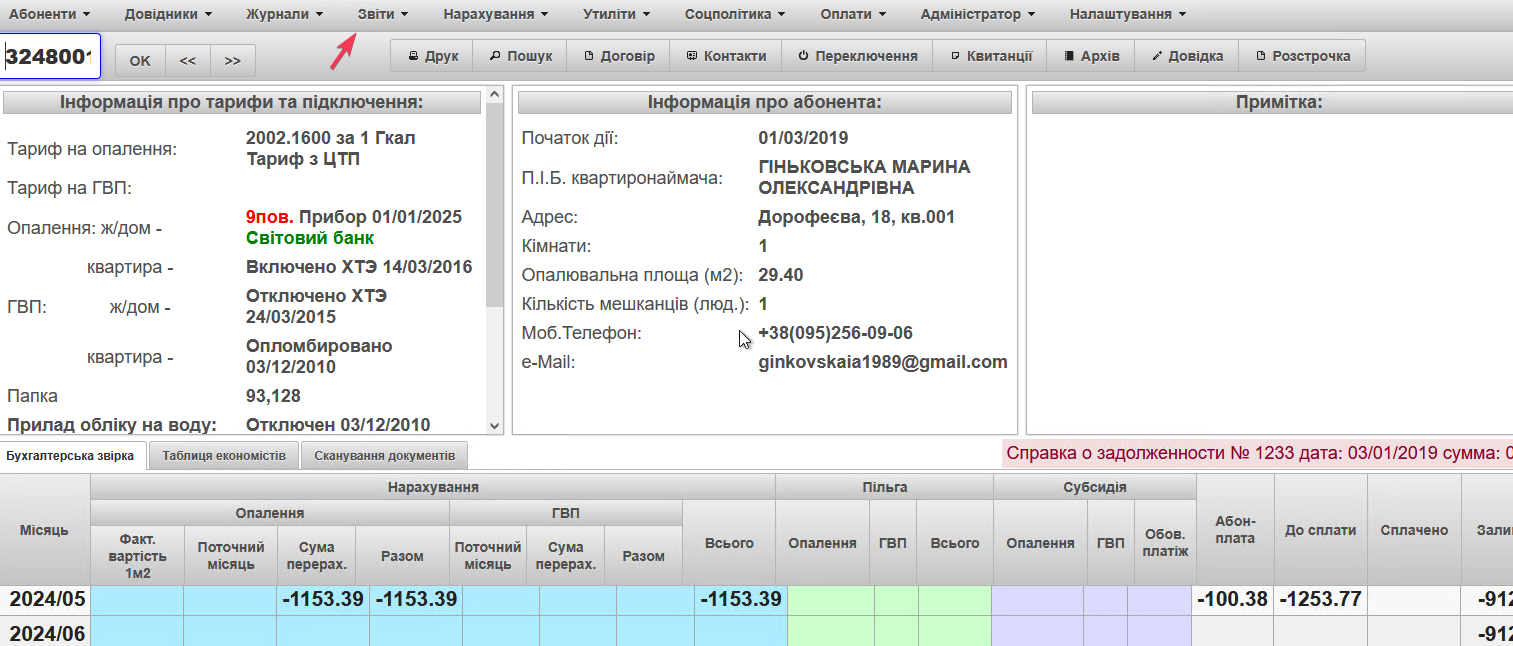
Task: Go to previous subscriber with << button
Action: click(188, 60)
